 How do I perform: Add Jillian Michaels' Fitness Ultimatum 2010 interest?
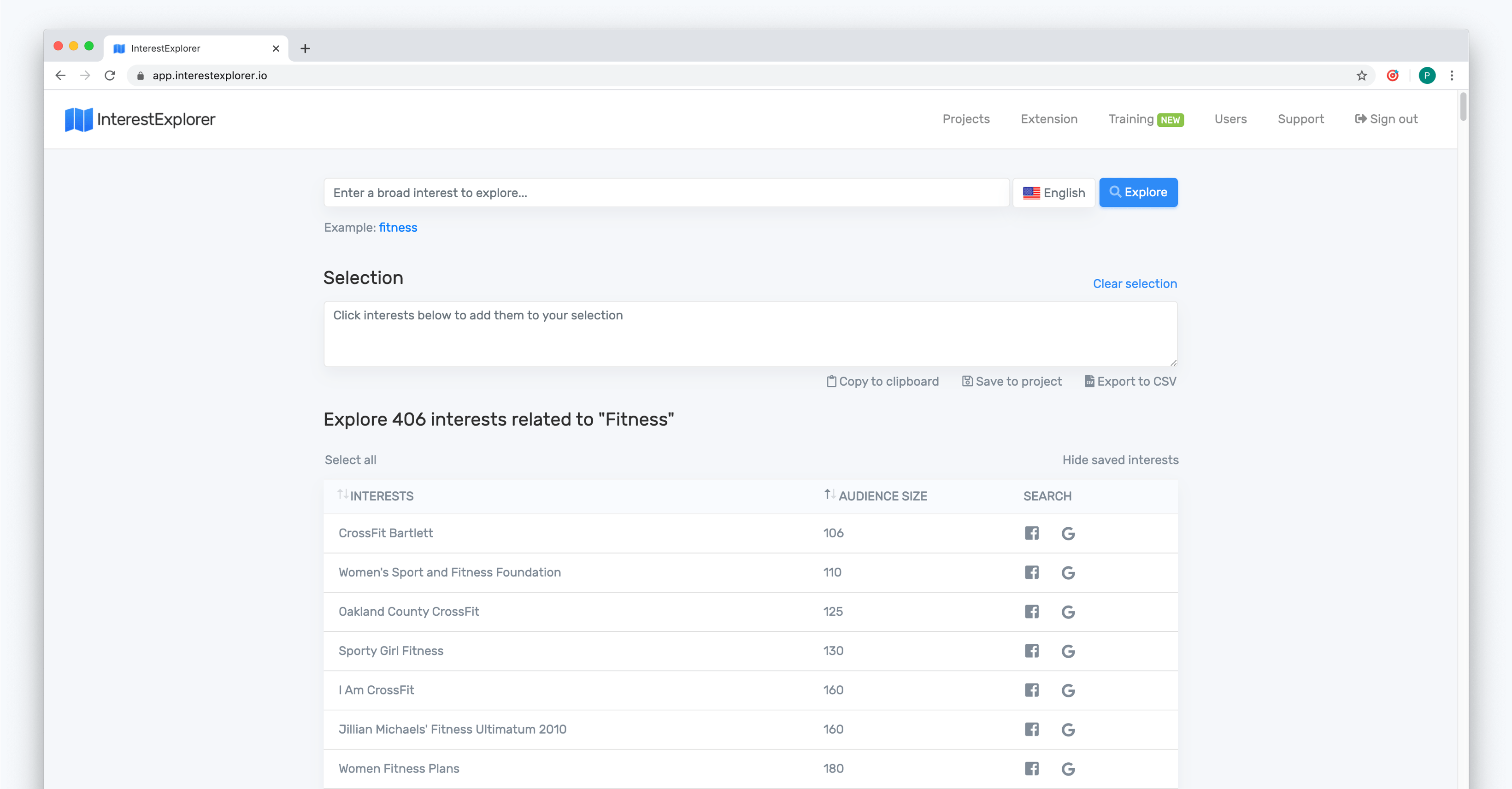click(453, 730)
